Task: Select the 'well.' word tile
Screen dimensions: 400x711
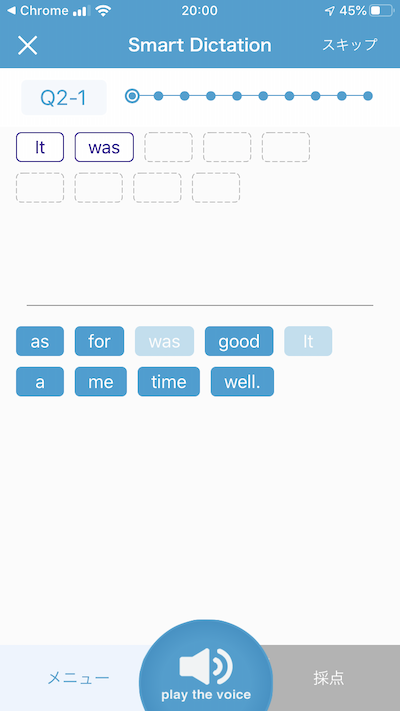Action: [x=242, y=381]
